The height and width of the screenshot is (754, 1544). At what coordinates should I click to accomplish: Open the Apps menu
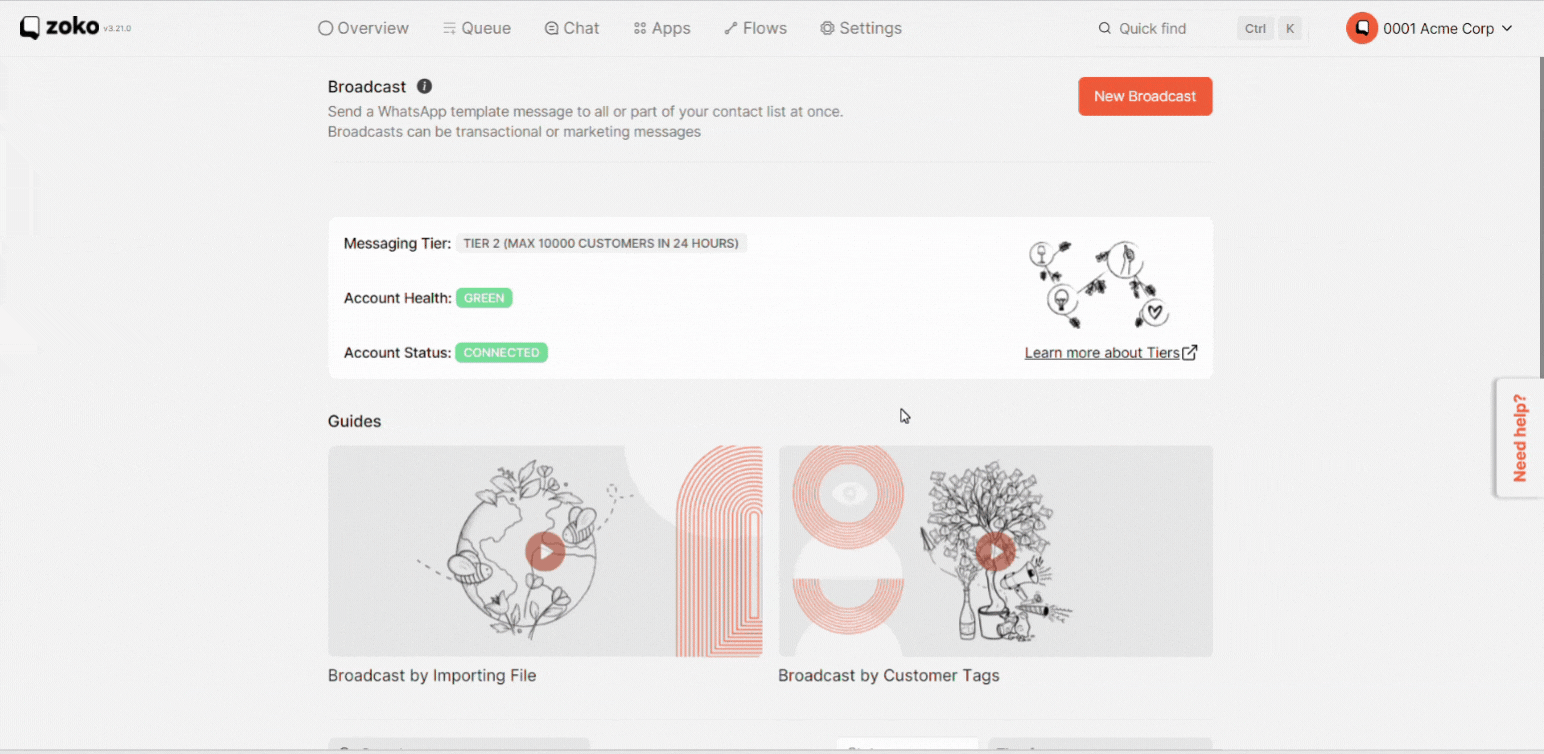[x=662, y=28]
